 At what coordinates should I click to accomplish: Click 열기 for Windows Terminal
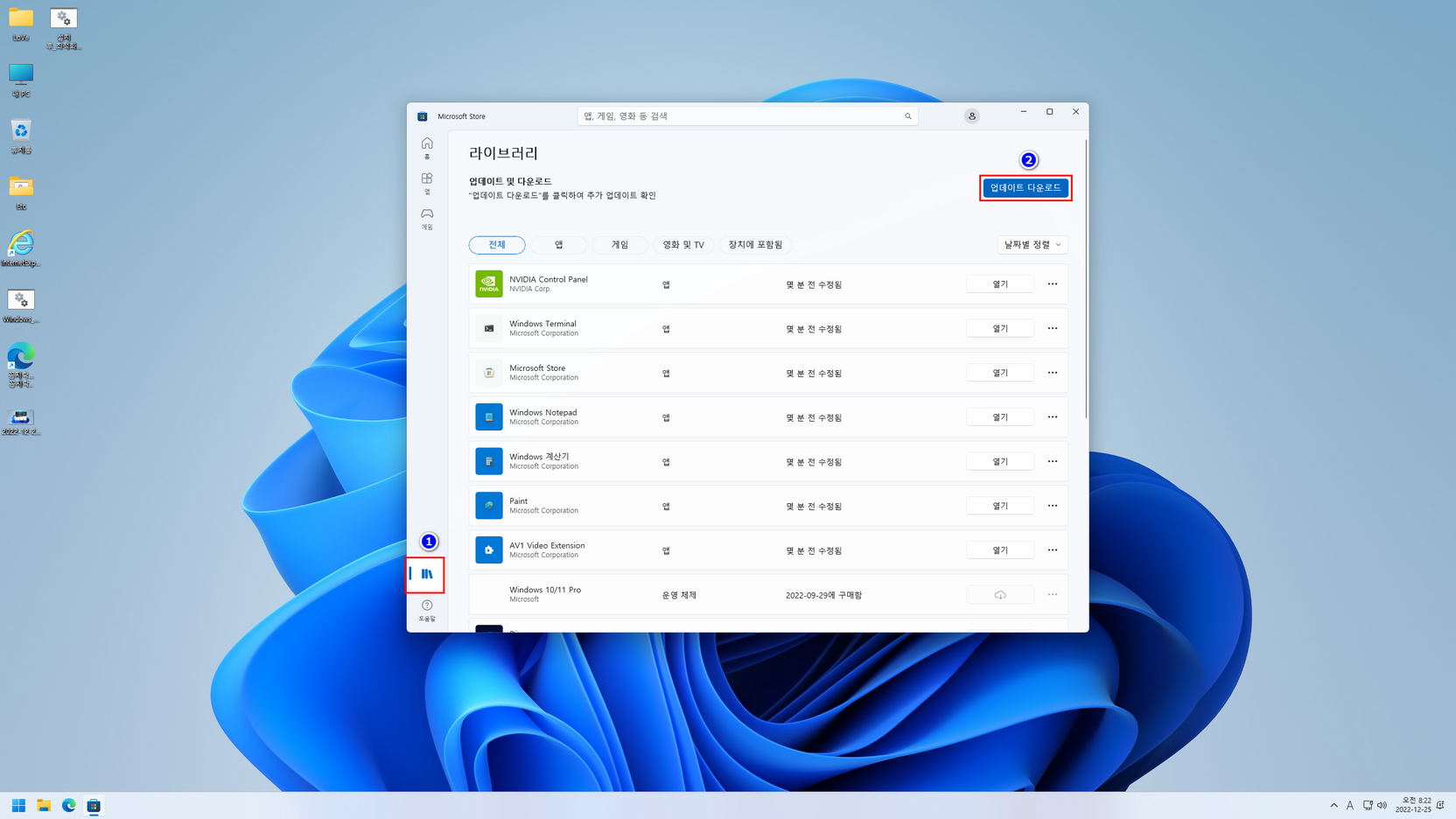pyautogui.click(x=1000, y=328)
